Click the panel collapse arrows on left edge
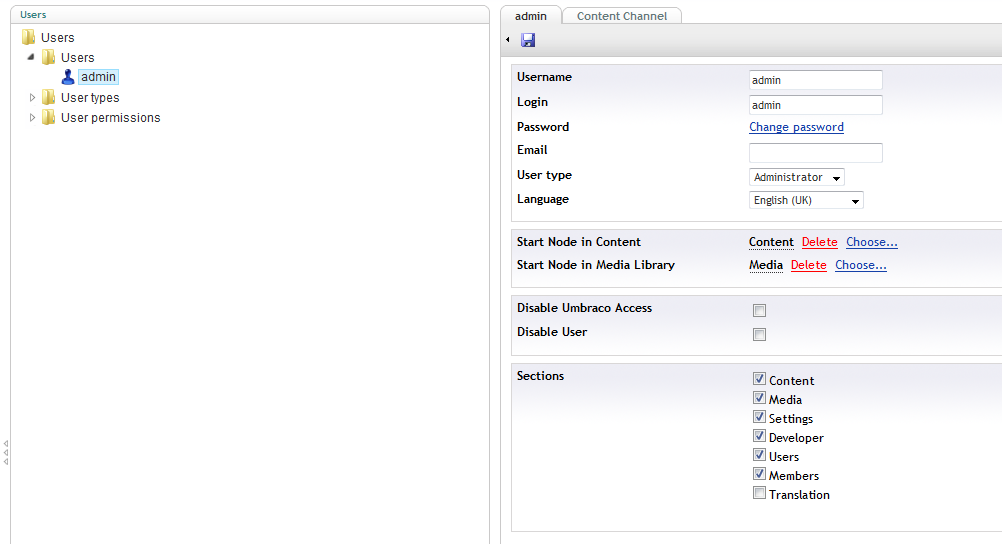 point(6,452)
